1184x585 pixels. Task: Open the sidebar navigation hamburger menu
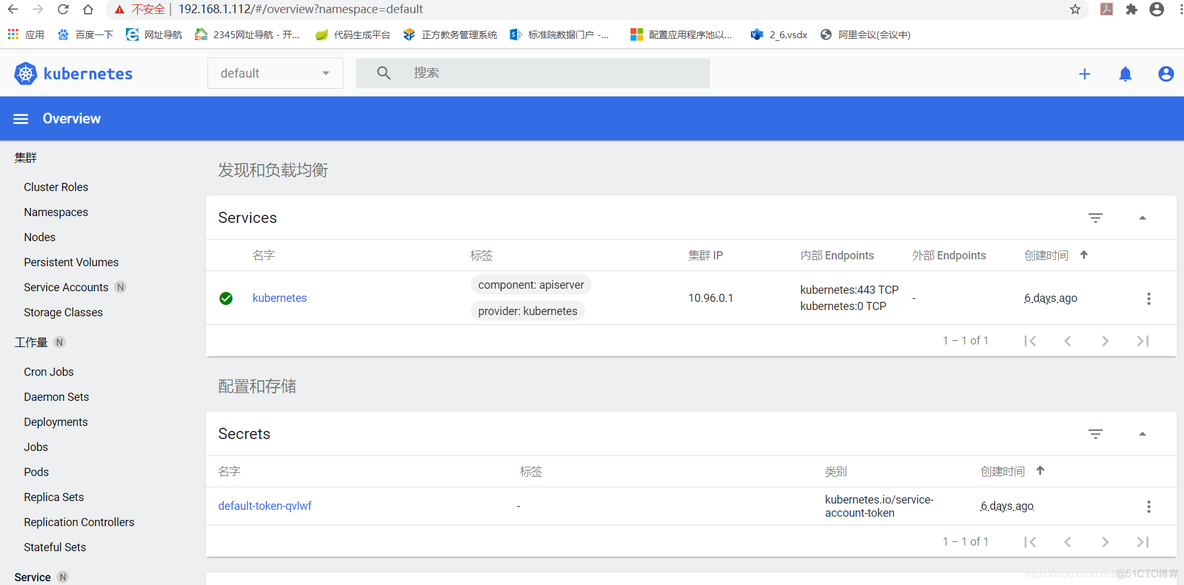(20, 118)
